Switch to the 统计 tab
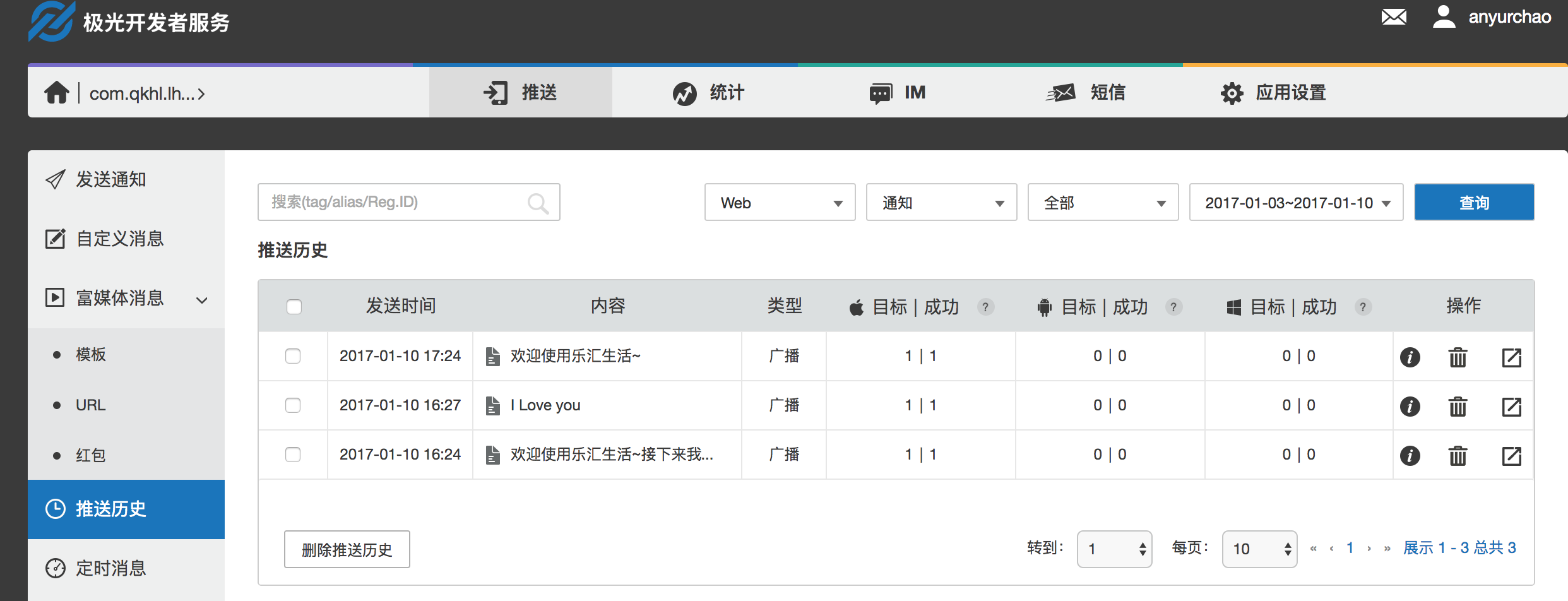 click(x=708, y=93)
